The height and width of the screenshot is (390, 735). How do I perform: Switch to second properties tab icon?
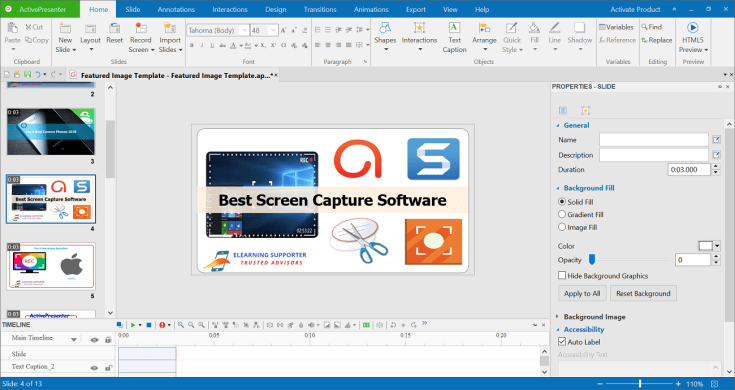[x=585, y=110]
